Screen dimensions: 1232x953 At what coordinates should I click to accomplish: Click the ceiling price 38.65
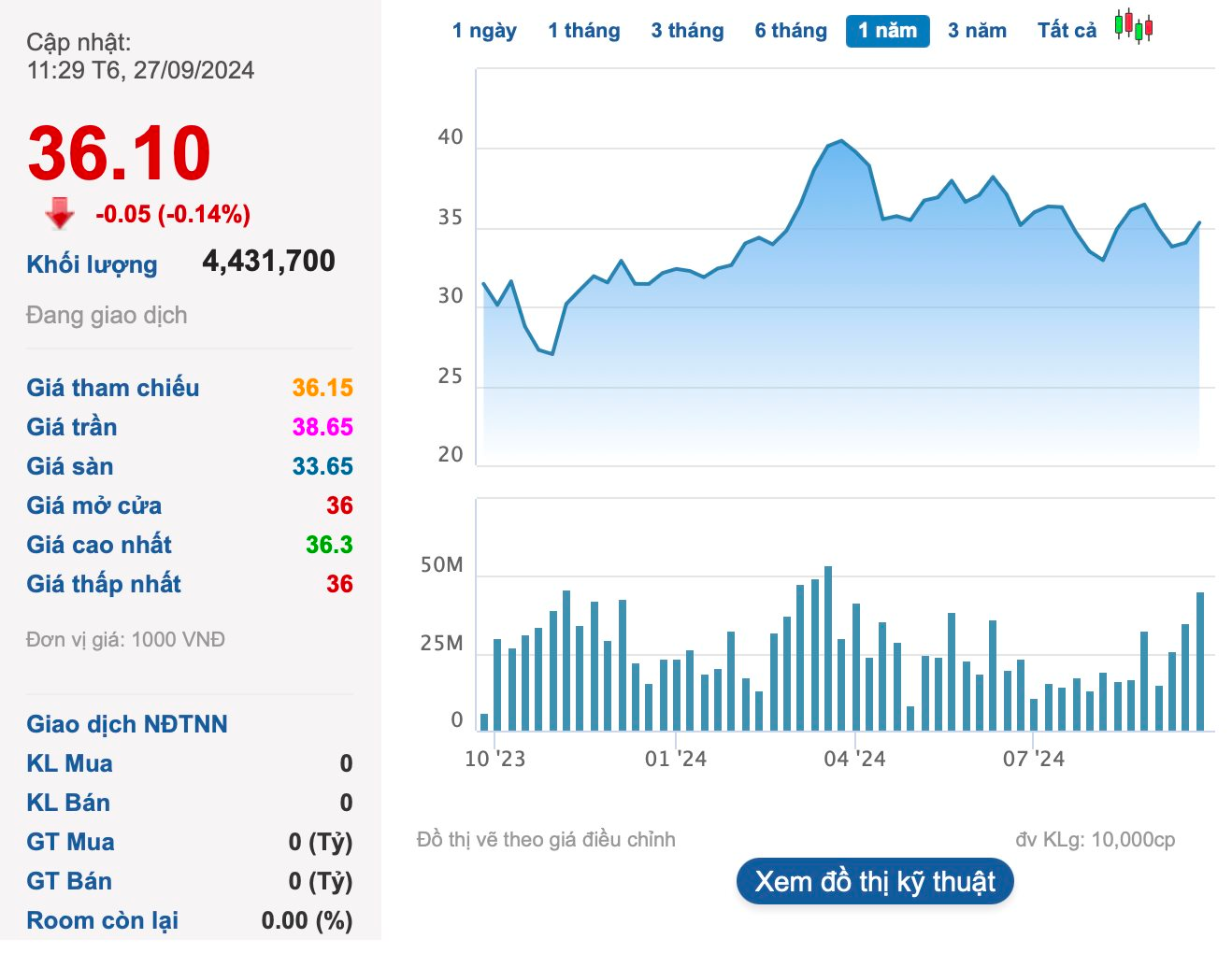322,427
